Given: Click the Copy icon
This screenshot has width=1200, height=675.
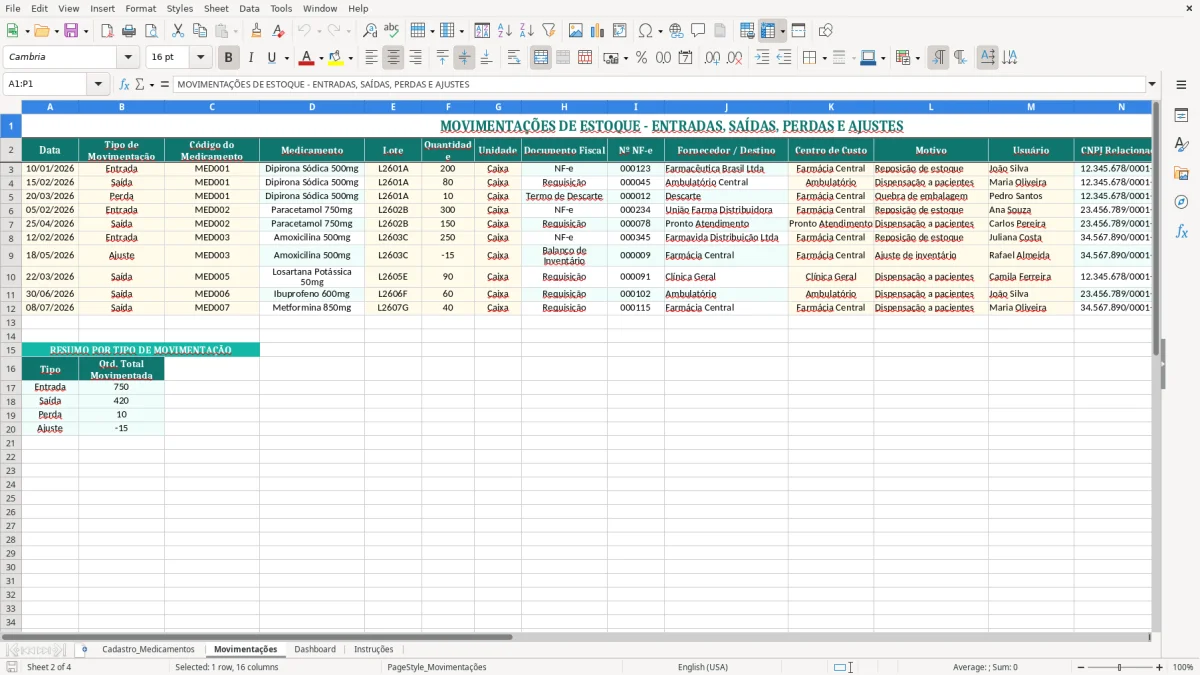Looking at the screenshot, I should [199, 31].
